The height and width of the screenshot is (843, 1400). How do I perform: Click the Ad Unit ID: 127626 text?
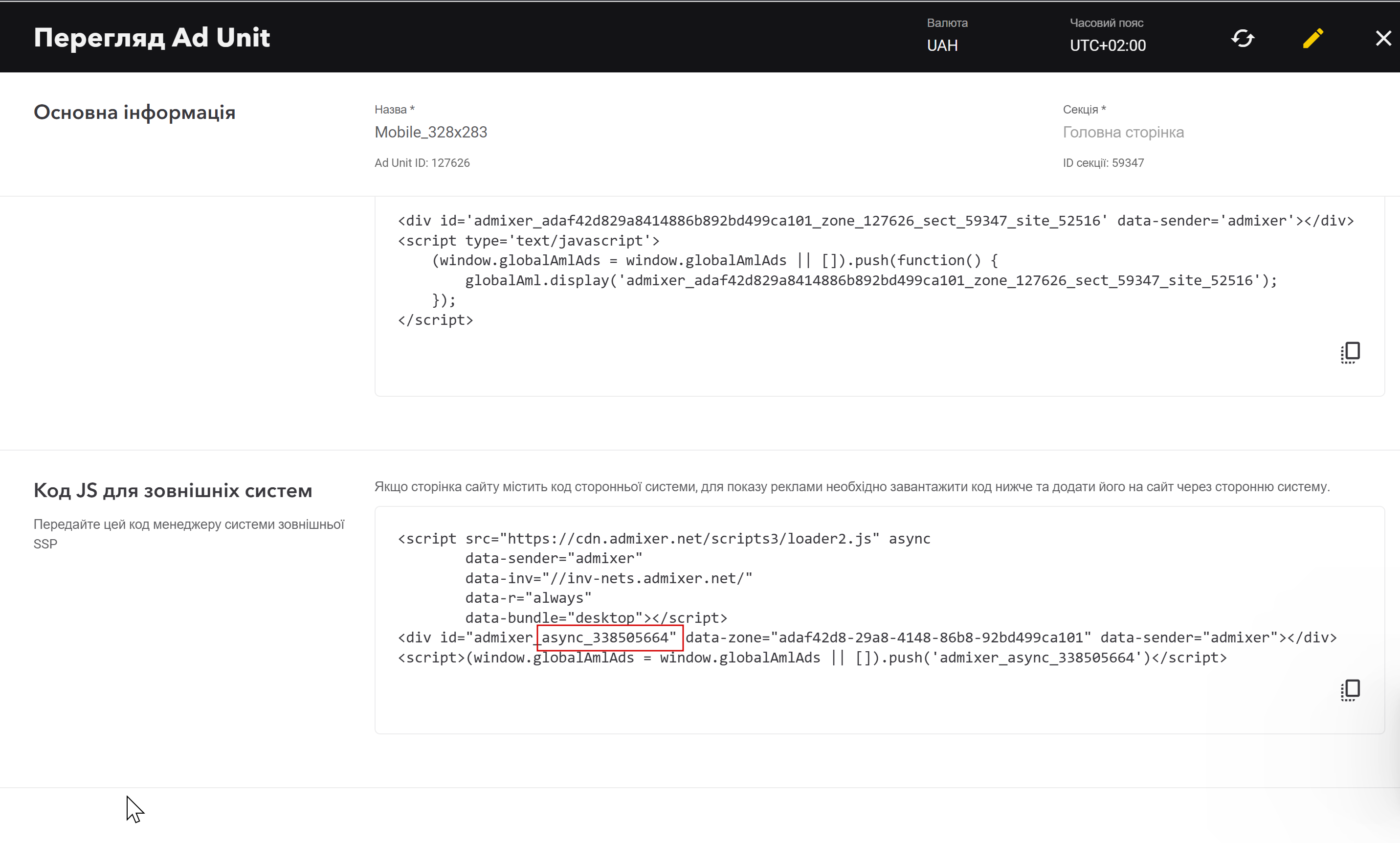pyautogui.click(x=422, y=162)
